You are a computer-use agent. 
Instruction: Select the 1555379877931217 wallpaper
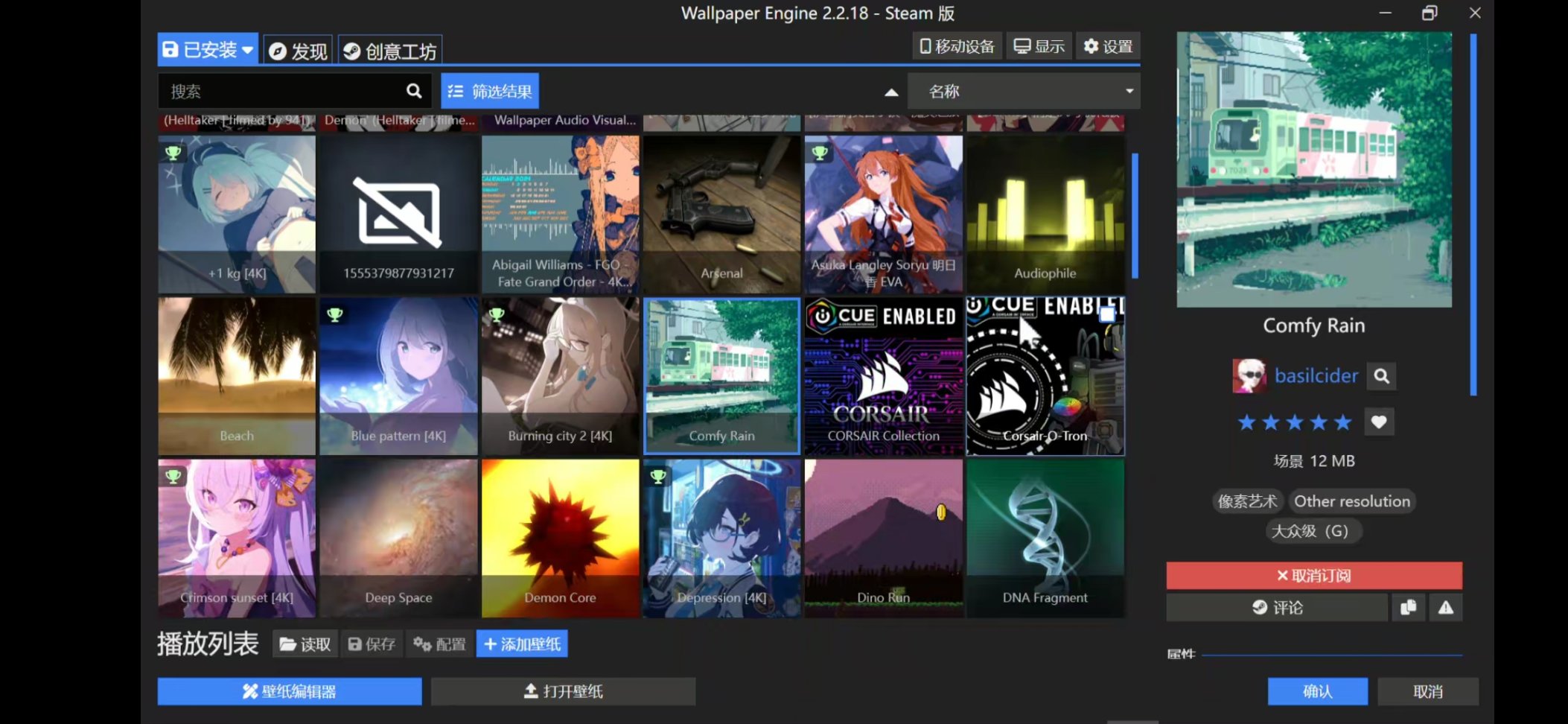[398, 215]
